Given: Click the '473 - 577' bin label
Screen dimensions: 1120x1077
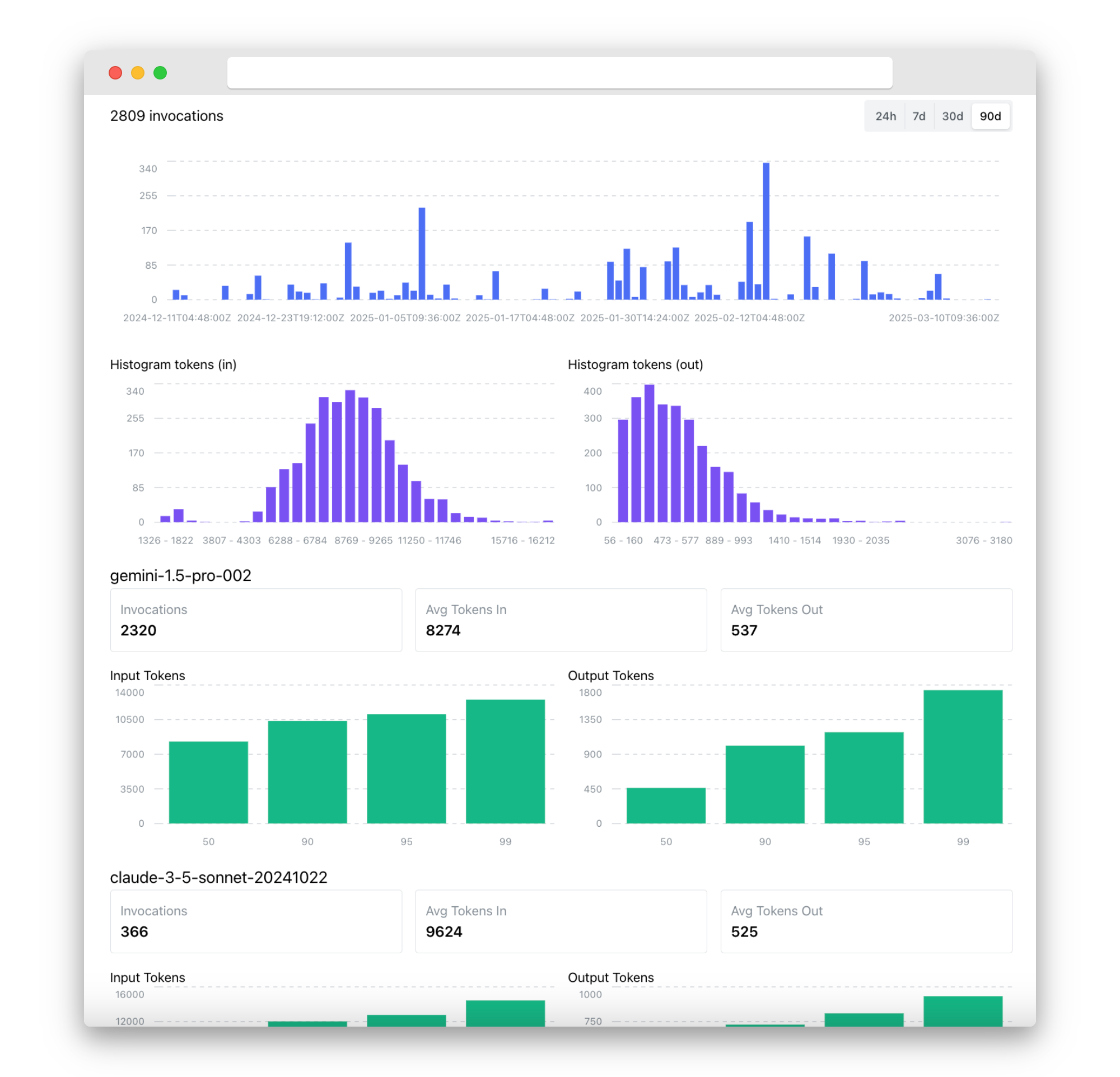Looking at the screenshot, I should pyautogui.click(x=676, y=540).
